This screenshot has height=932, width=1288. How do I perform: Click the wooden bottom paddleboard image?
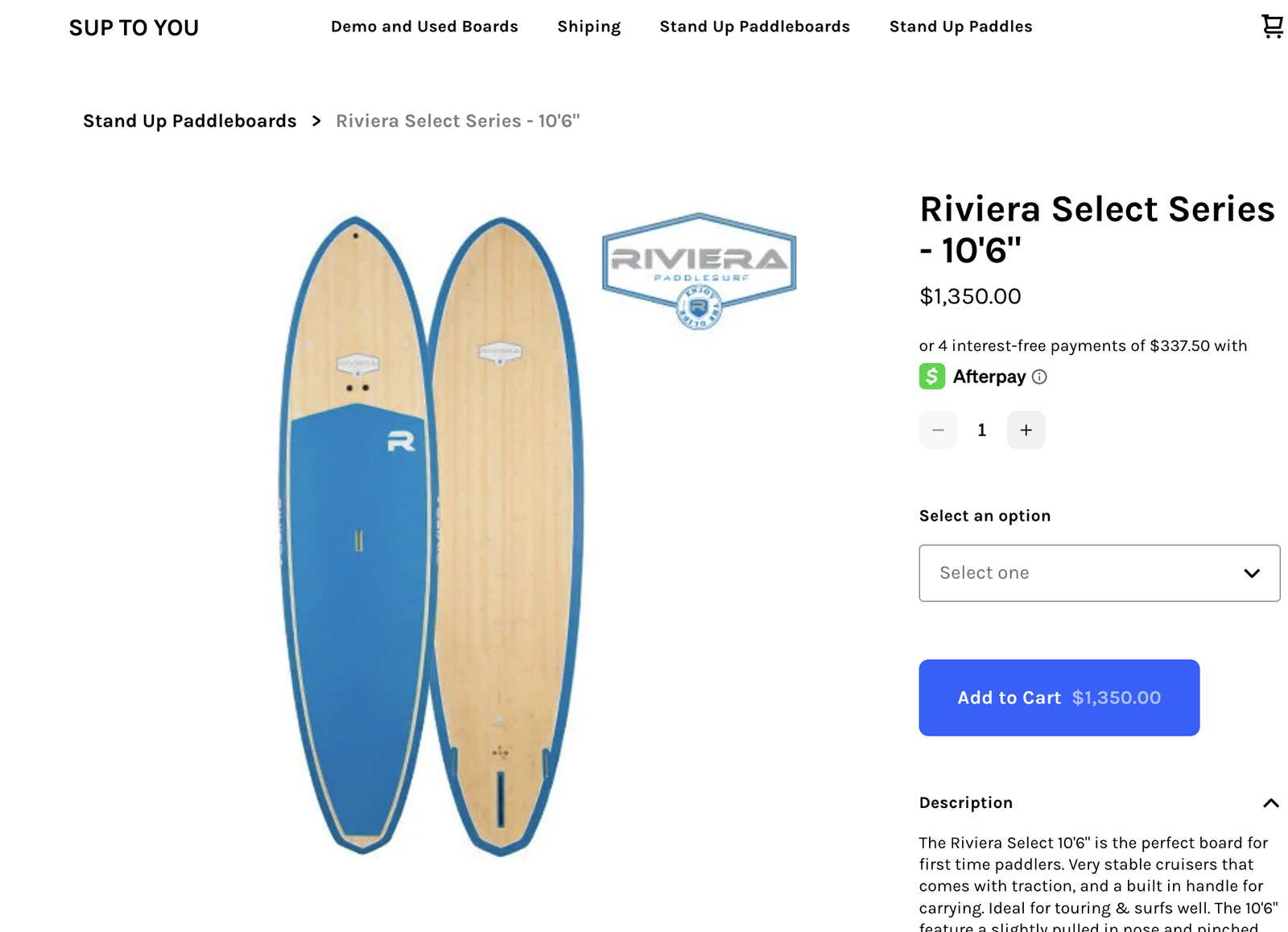(503, 531)
